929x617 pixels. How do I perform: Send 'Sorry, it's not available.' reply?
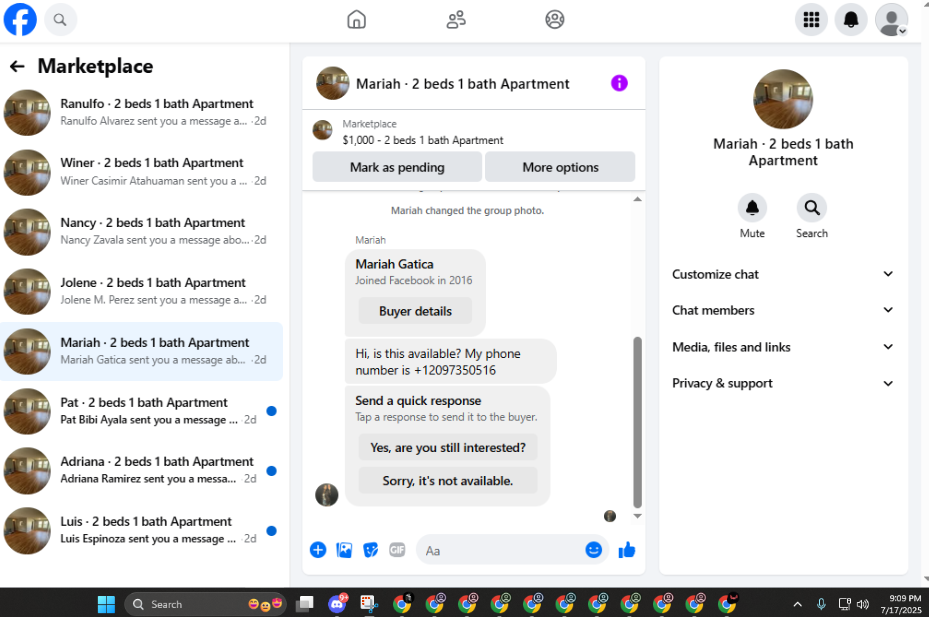coord(448,481)
